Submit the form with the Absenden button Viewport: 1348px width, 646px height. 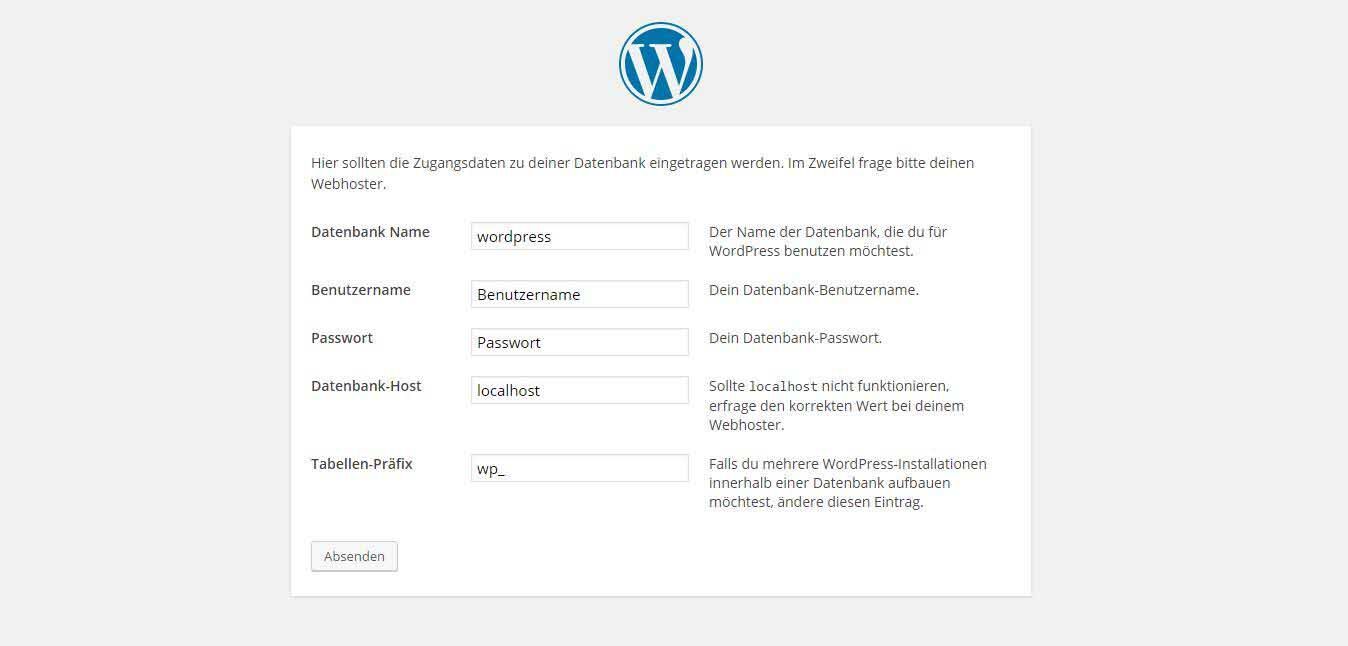point(354,556)
